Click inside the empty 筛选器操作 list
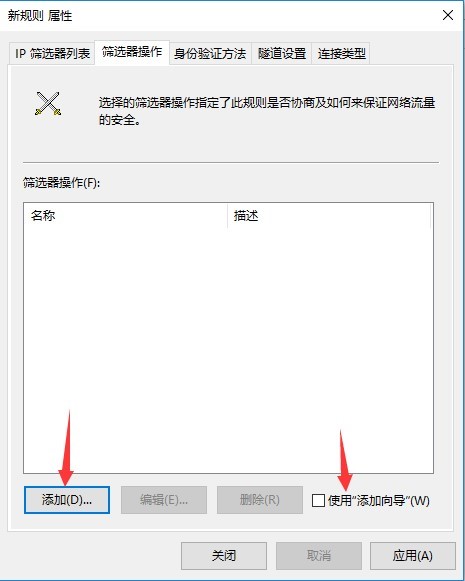 (x=228, y=350)
